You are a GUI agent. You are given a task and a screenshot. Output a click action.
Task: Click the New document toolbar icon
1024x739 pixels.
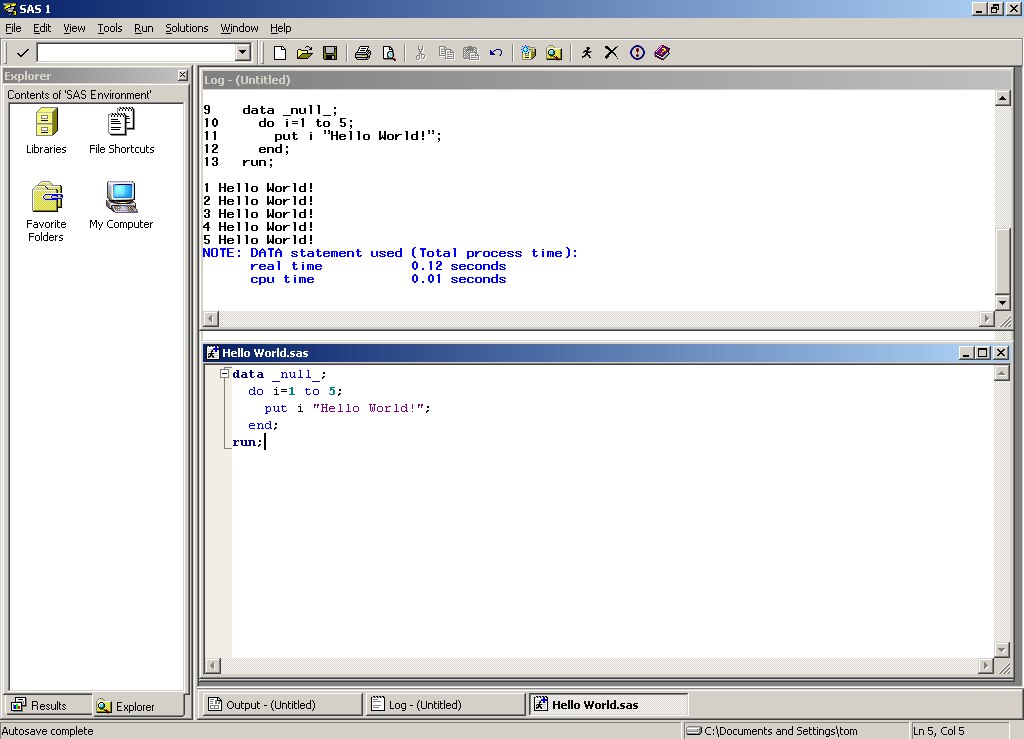pyautogui.click(x=280, y=52)
